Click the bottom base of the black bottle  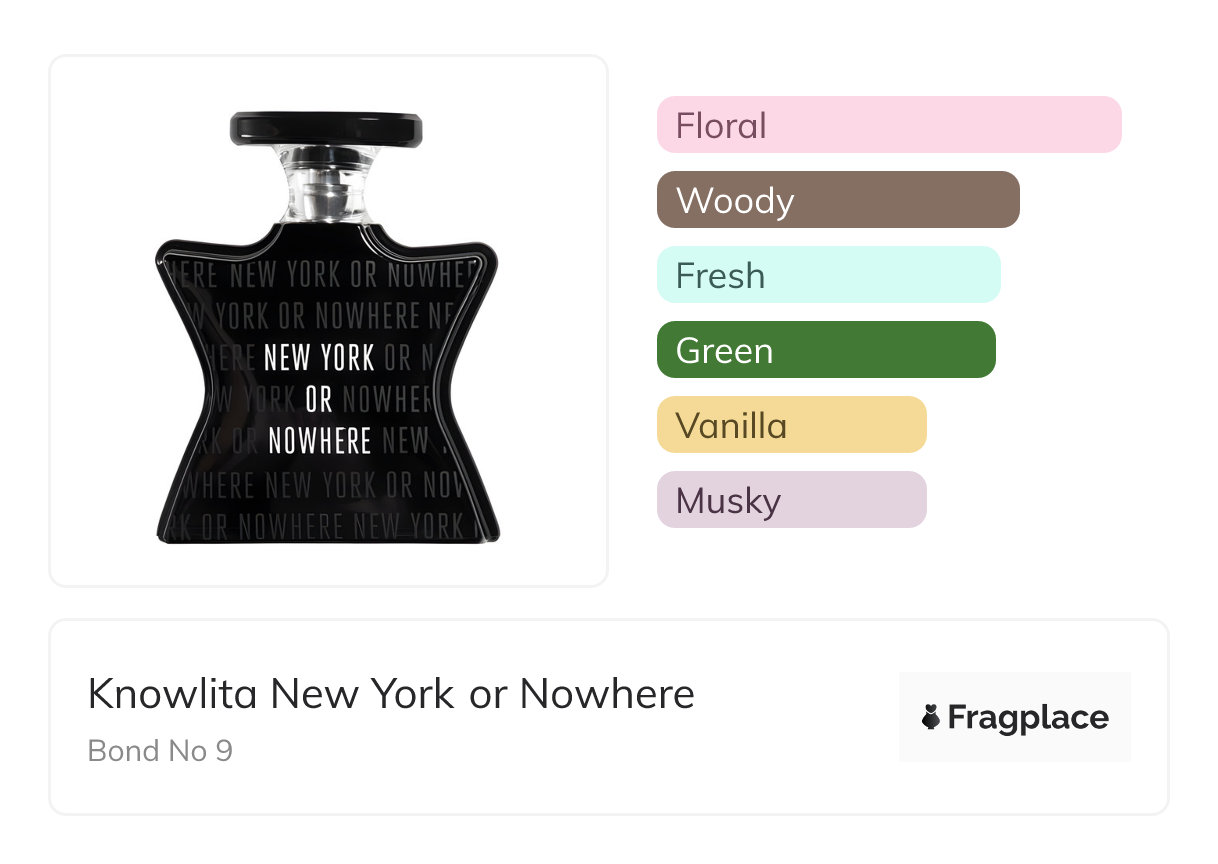coord(328,535)
